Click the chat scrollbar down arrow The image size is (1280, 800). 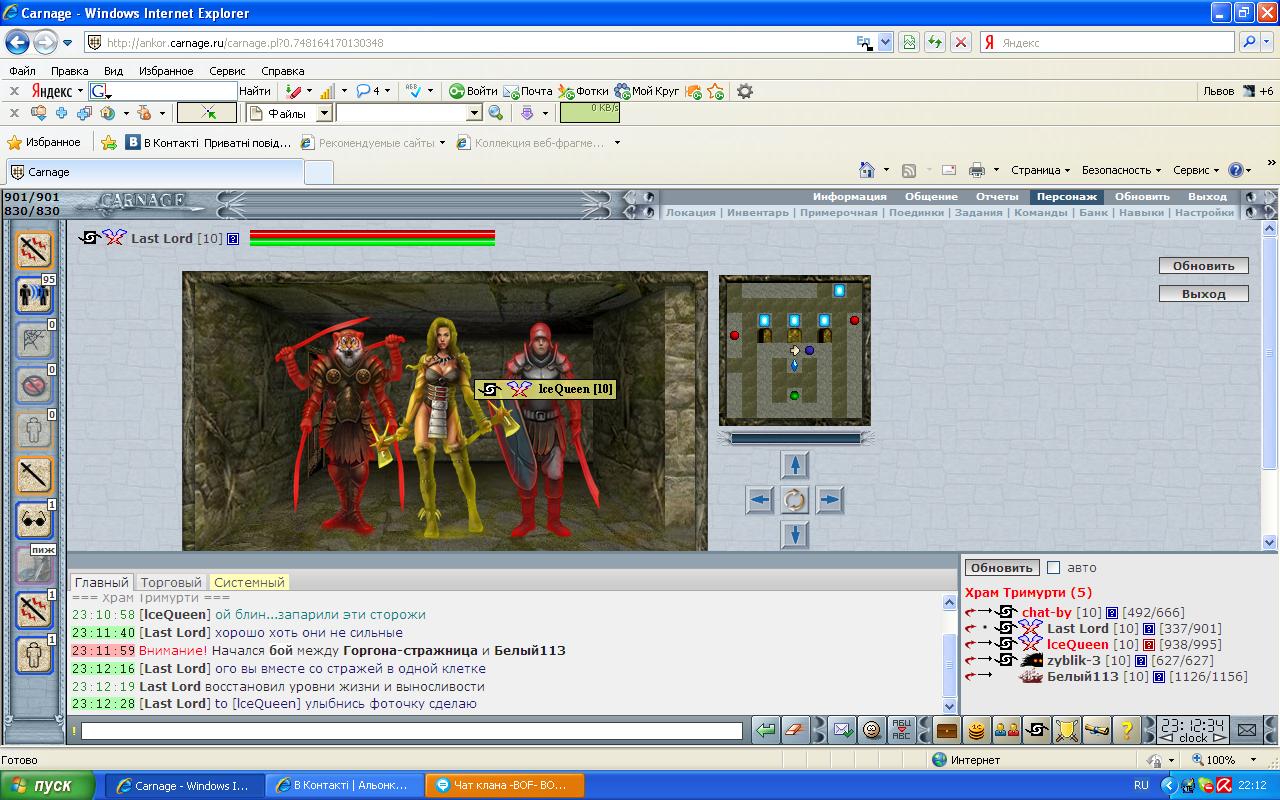950,705
